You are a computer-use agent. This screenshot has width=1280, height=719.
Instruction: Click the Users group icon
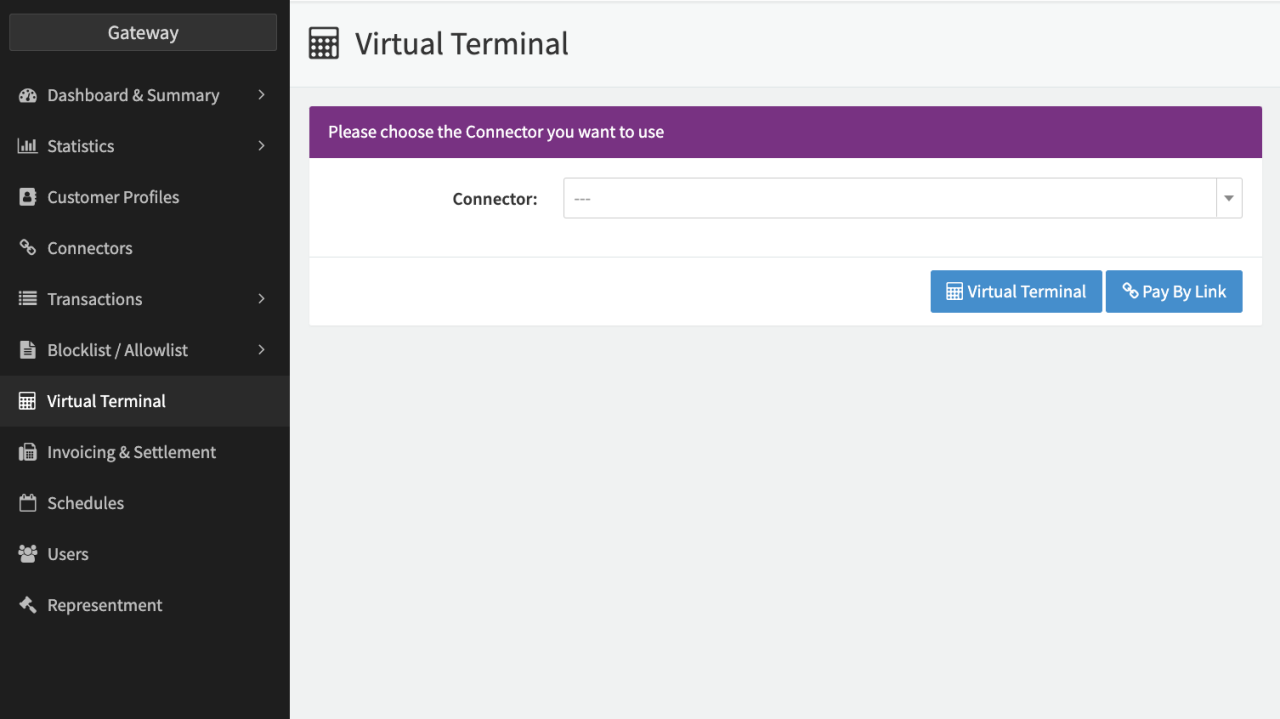click(x=28, y=554)
